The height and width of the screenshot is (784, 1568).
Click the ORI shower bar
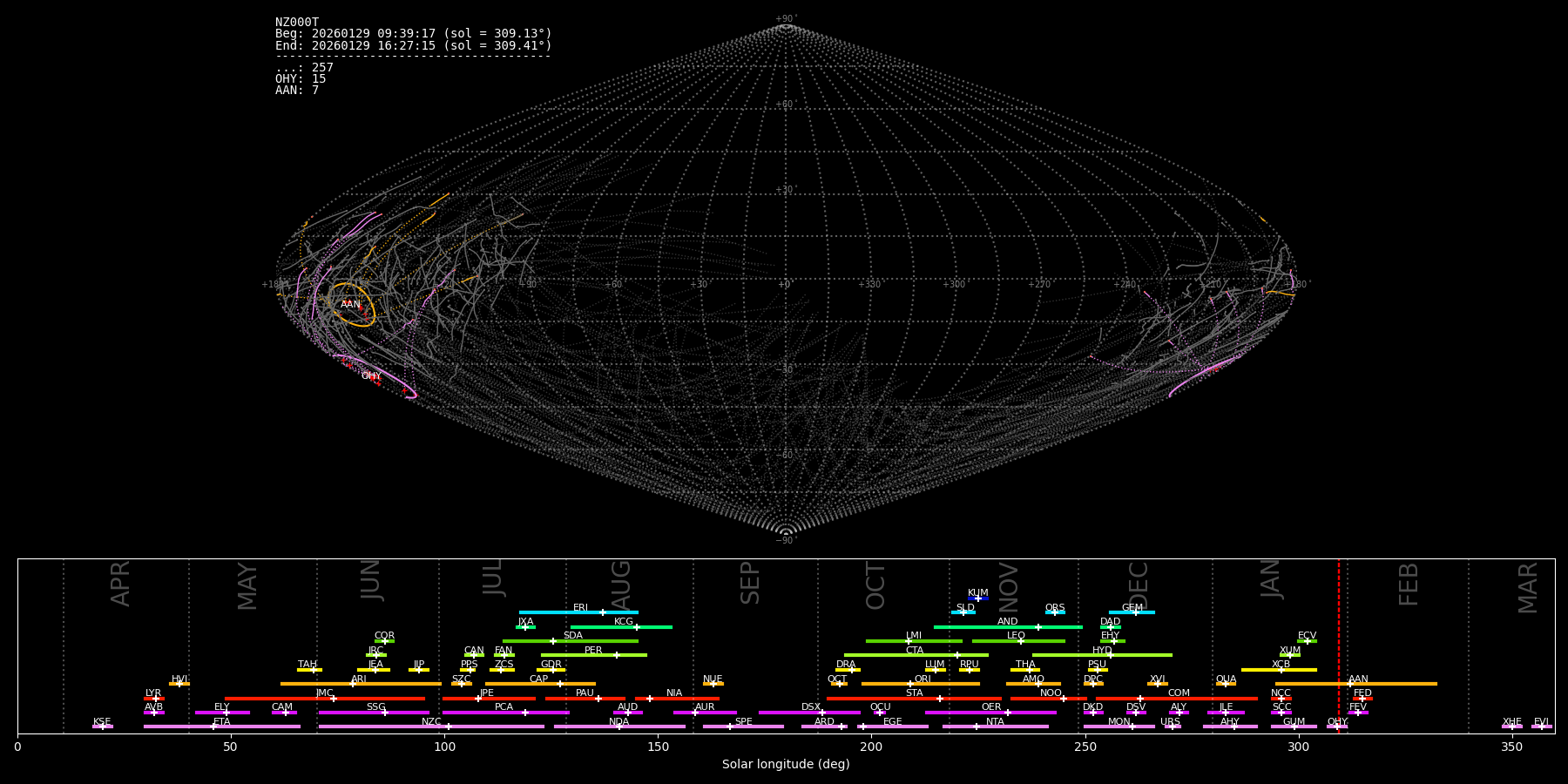click(921, 684)
